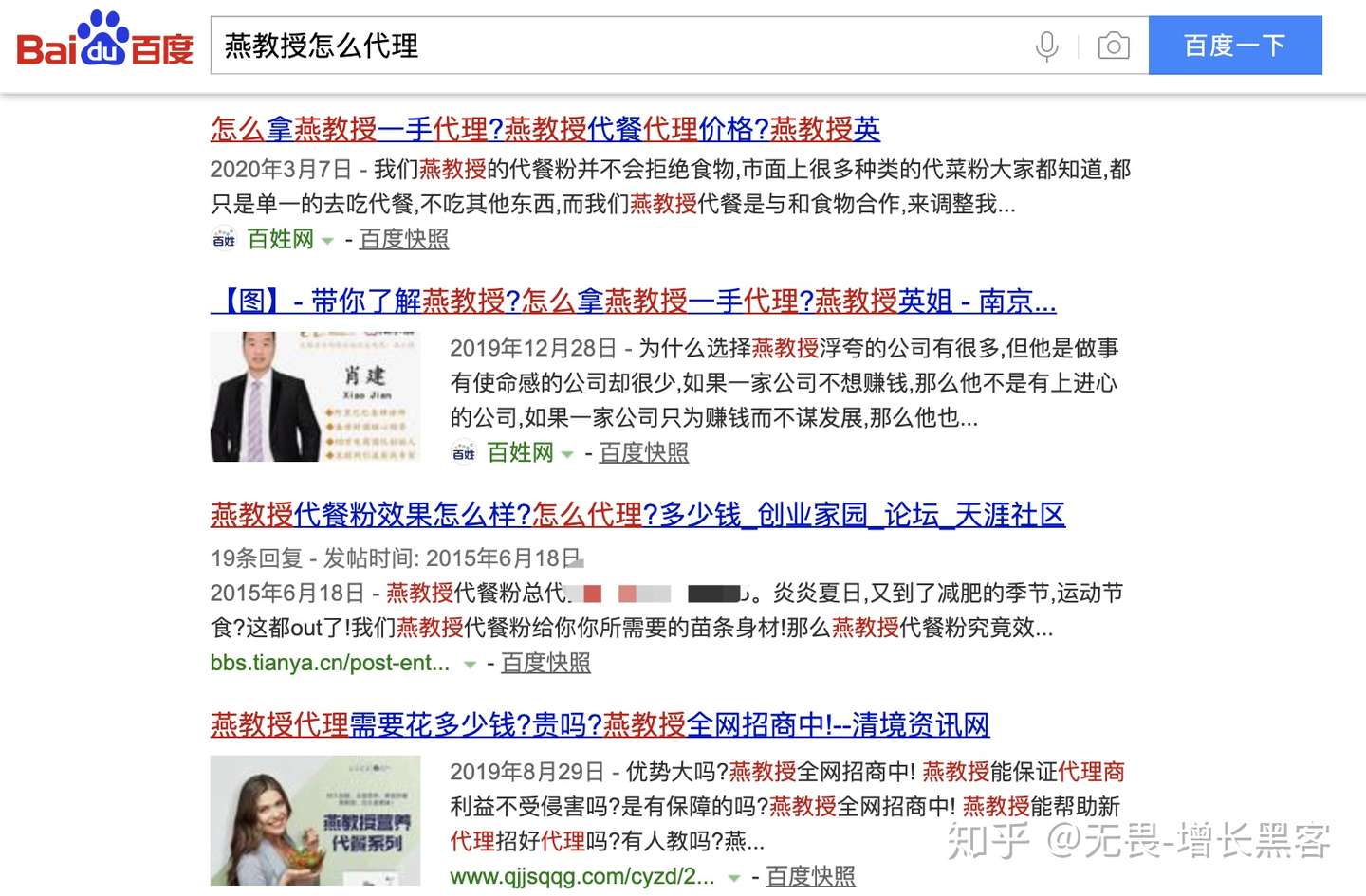Click 燕教授营养代餐系列 thumbnail image
The image size is (1366, 896).
click(315, 821)
